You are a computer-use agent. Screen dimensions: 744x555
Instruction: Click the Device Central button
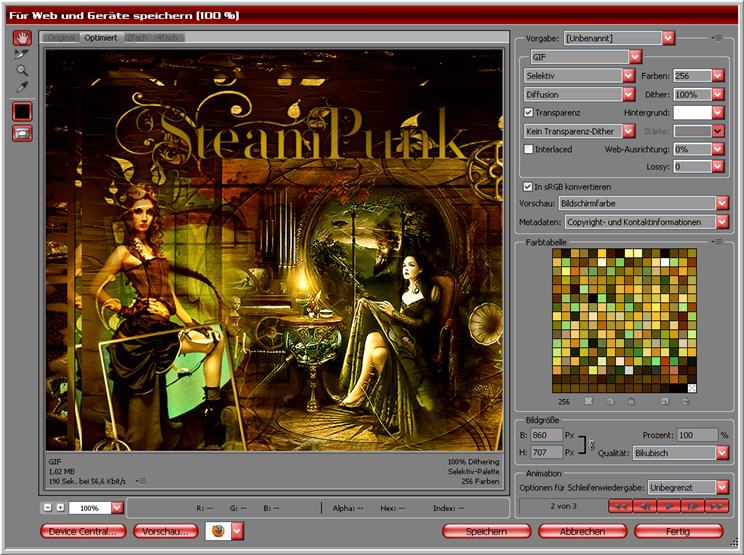83,531
